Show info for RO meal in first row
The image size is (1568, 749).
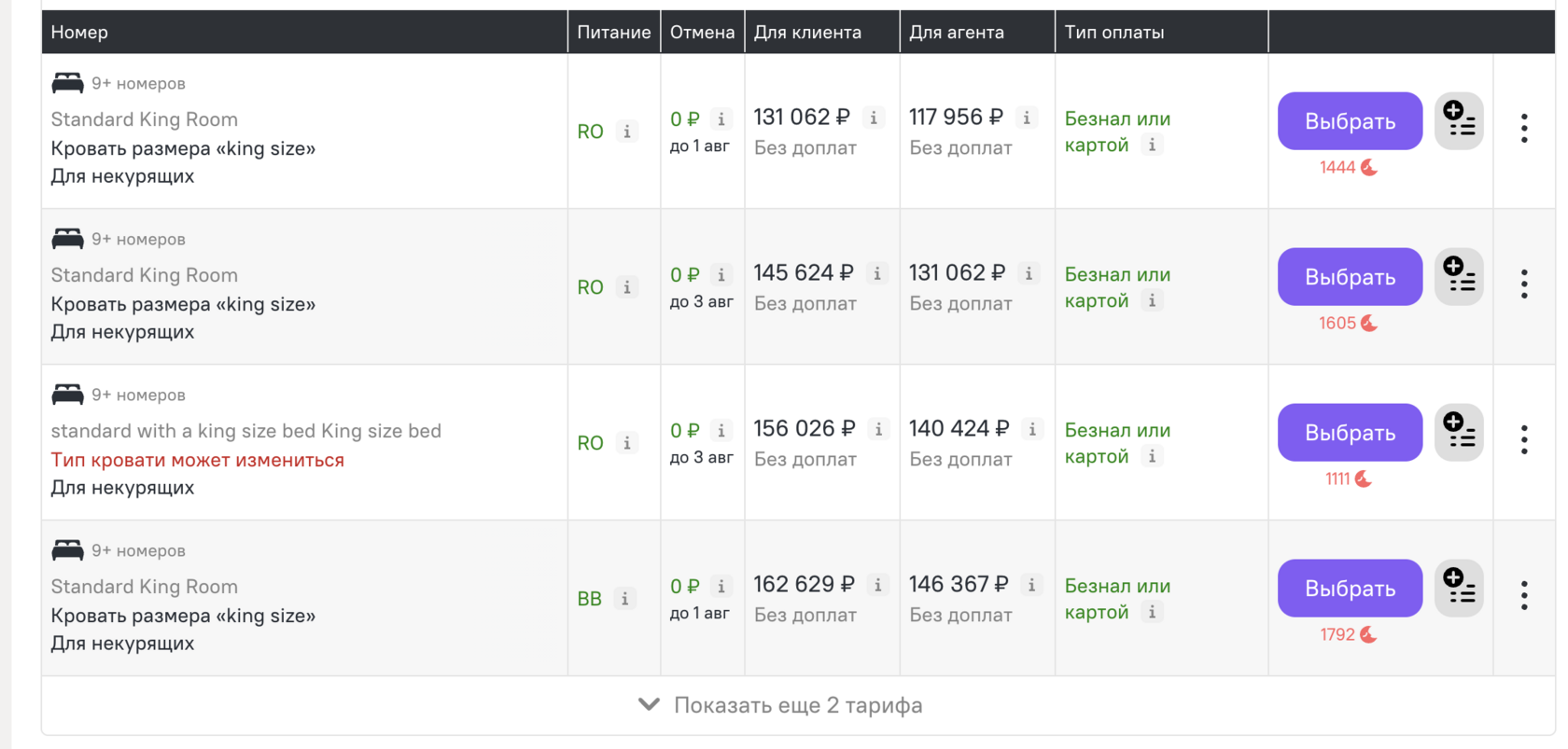tap(627, 132)
